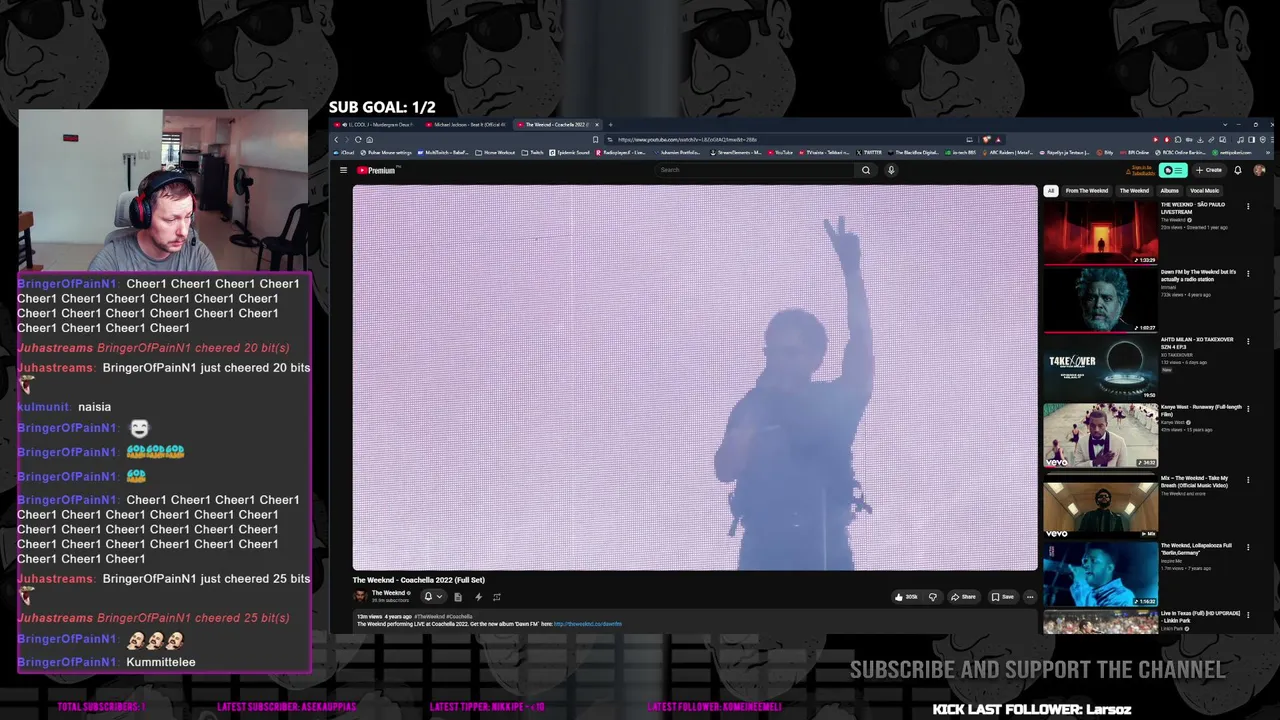Open more options for Take My Breath mix
This screenshot has height=720, width=1280.
point(1248,480)
